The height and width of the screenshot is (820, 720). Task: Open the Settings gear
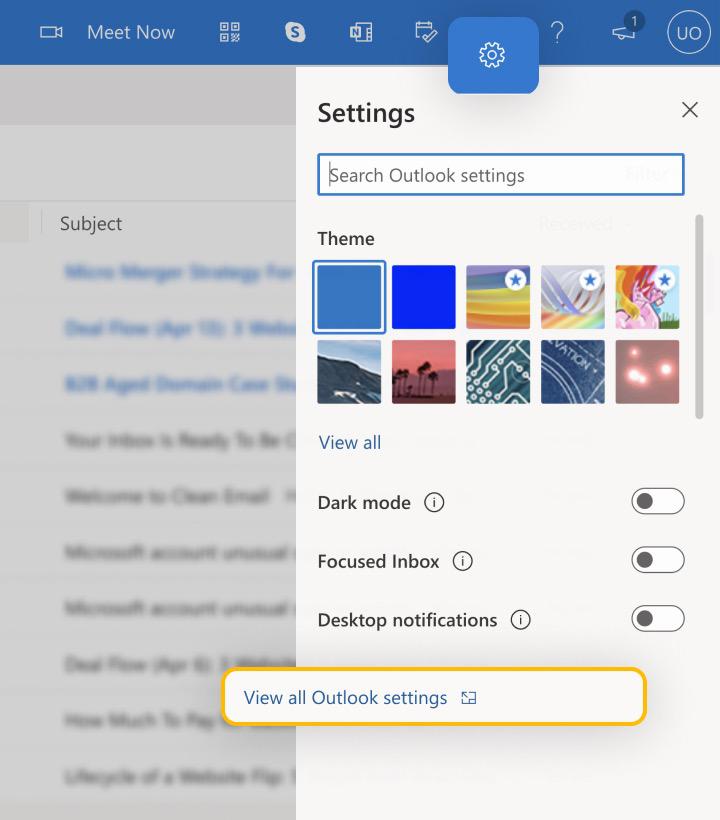click(x=493, y=55)
